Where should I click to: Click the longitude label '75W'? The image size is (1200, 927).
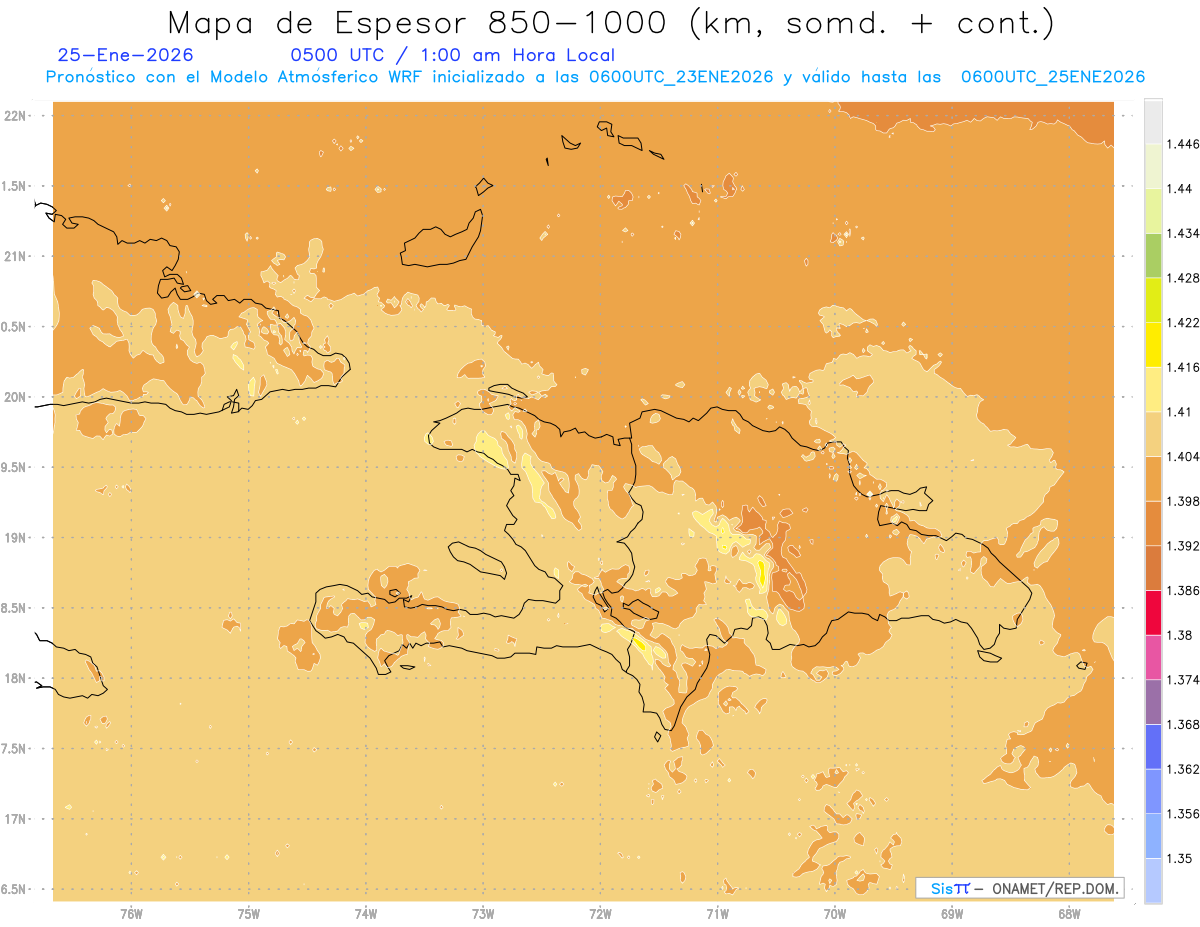[249, 913]
